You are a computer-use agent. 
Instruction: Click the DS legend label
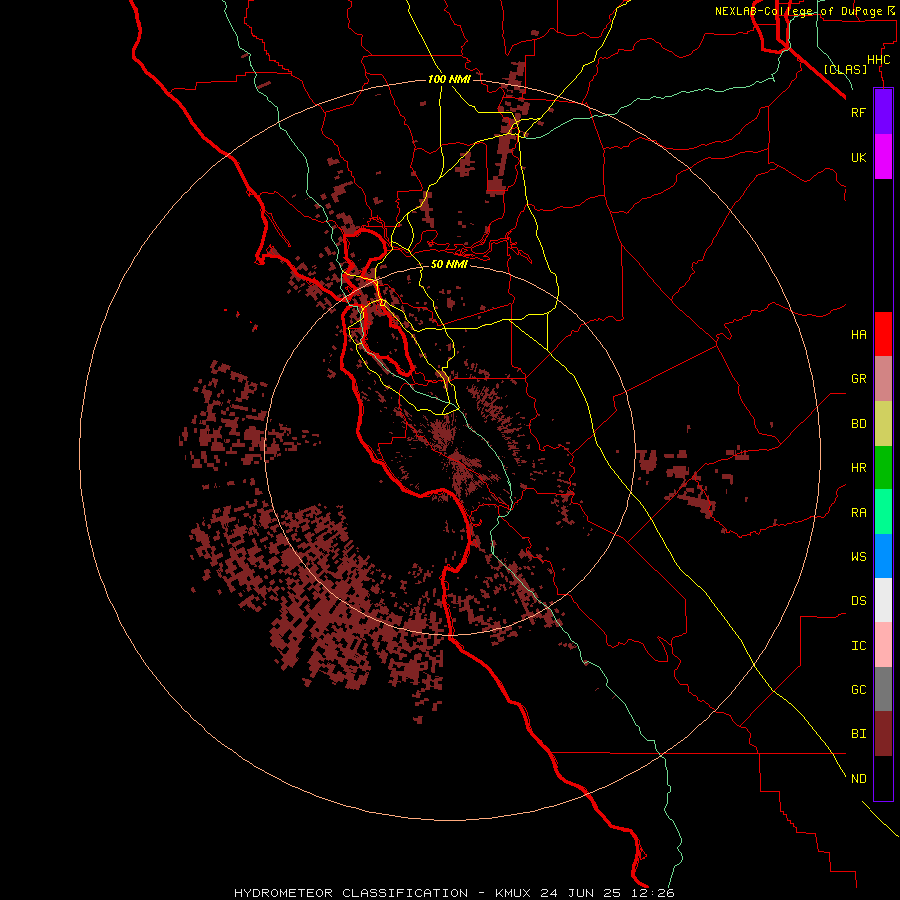click(x=858, y=601)
